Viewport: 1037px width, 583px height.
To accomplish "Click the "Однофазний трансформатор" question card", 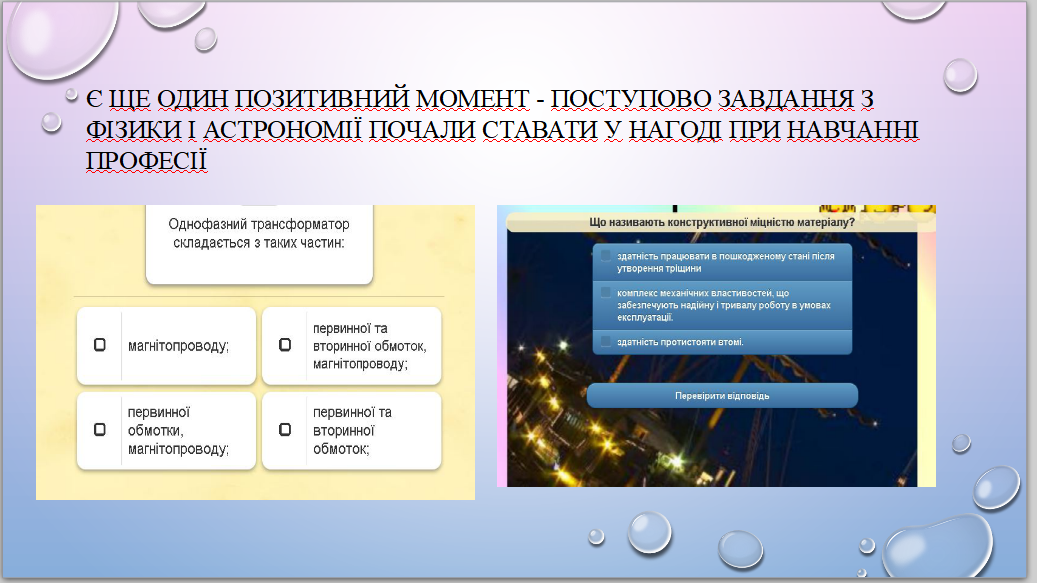I will pyautogui.click(x=259, y=242).
